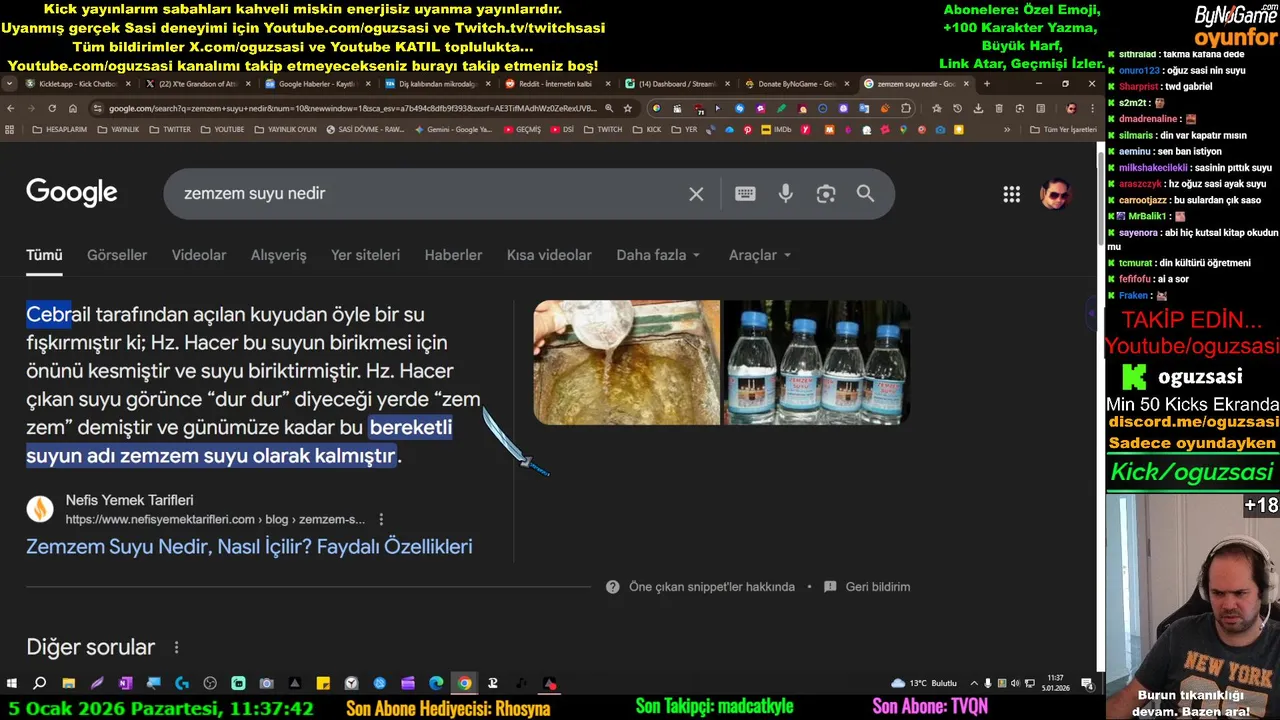Switch to the Videolar tab
Image resolution: width=1280 pixels, height=720 pixels.
(199, 255)
